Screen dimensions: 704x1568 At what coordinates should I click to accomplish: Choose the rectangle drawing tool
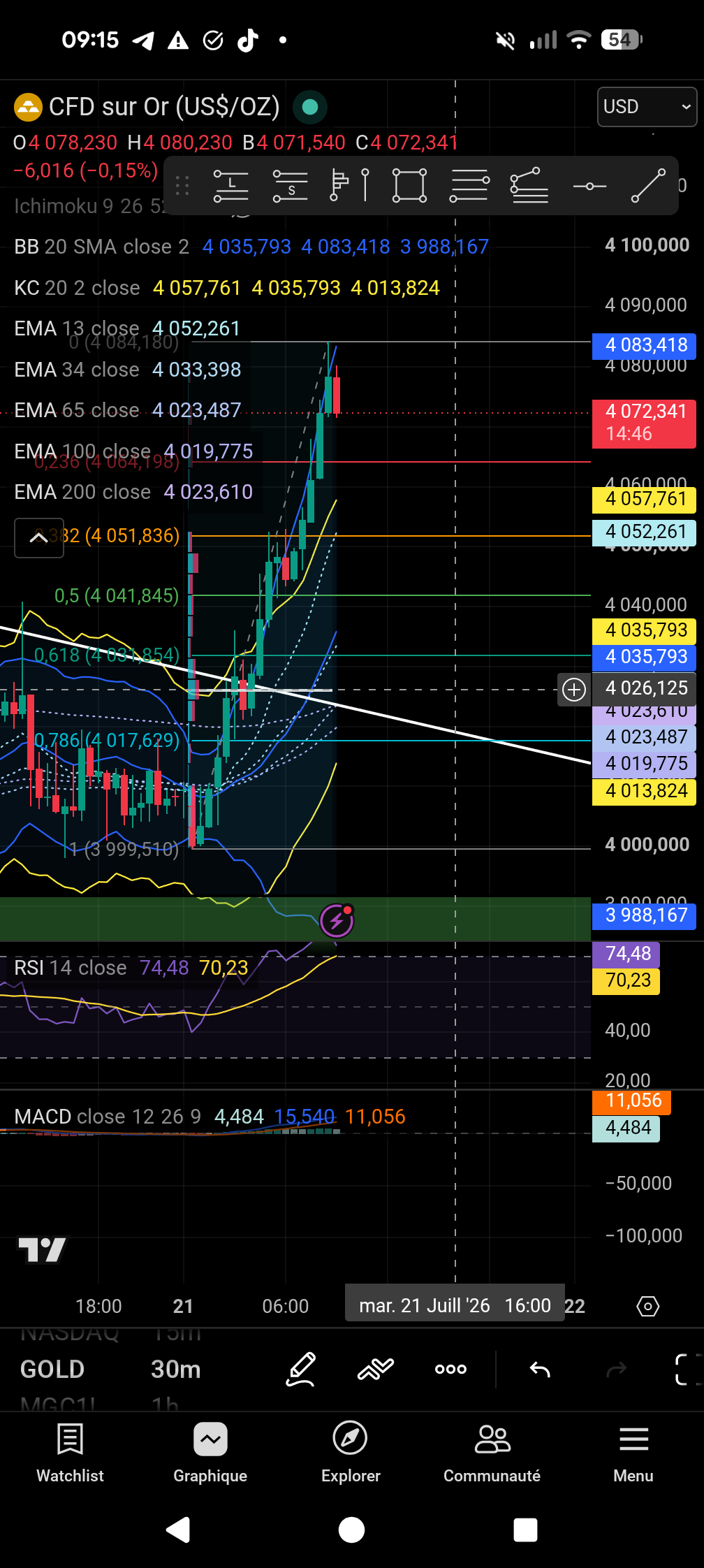[409, 186]
